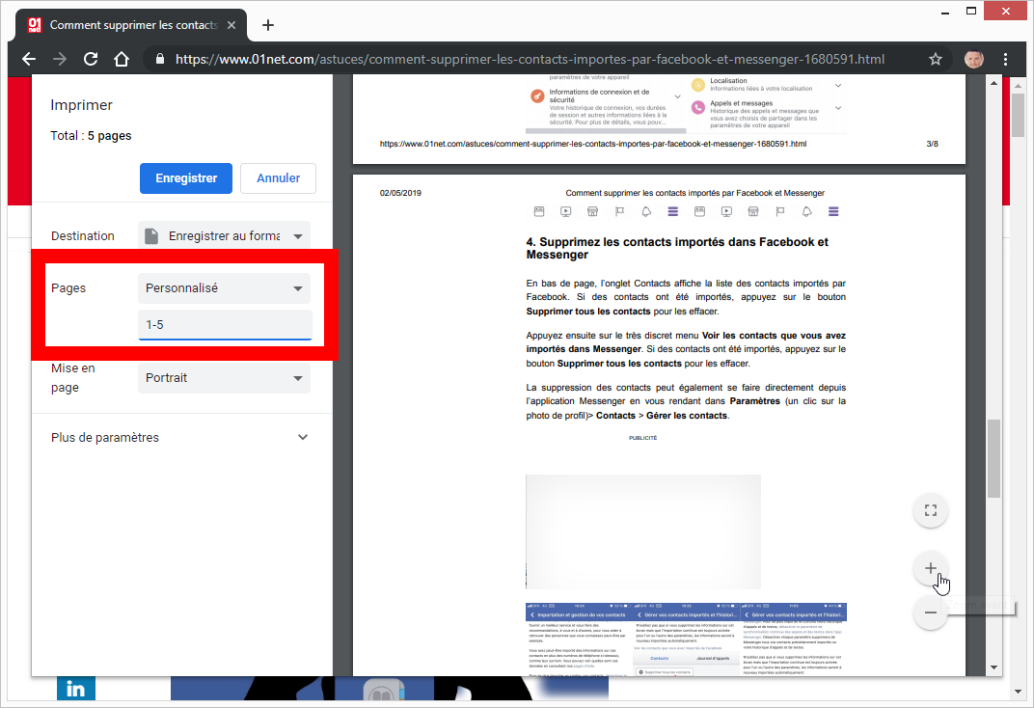The width and height of the screenshot is (1034, 708).
Task: Click the preview footer URL text
Action: coord(593,144)
